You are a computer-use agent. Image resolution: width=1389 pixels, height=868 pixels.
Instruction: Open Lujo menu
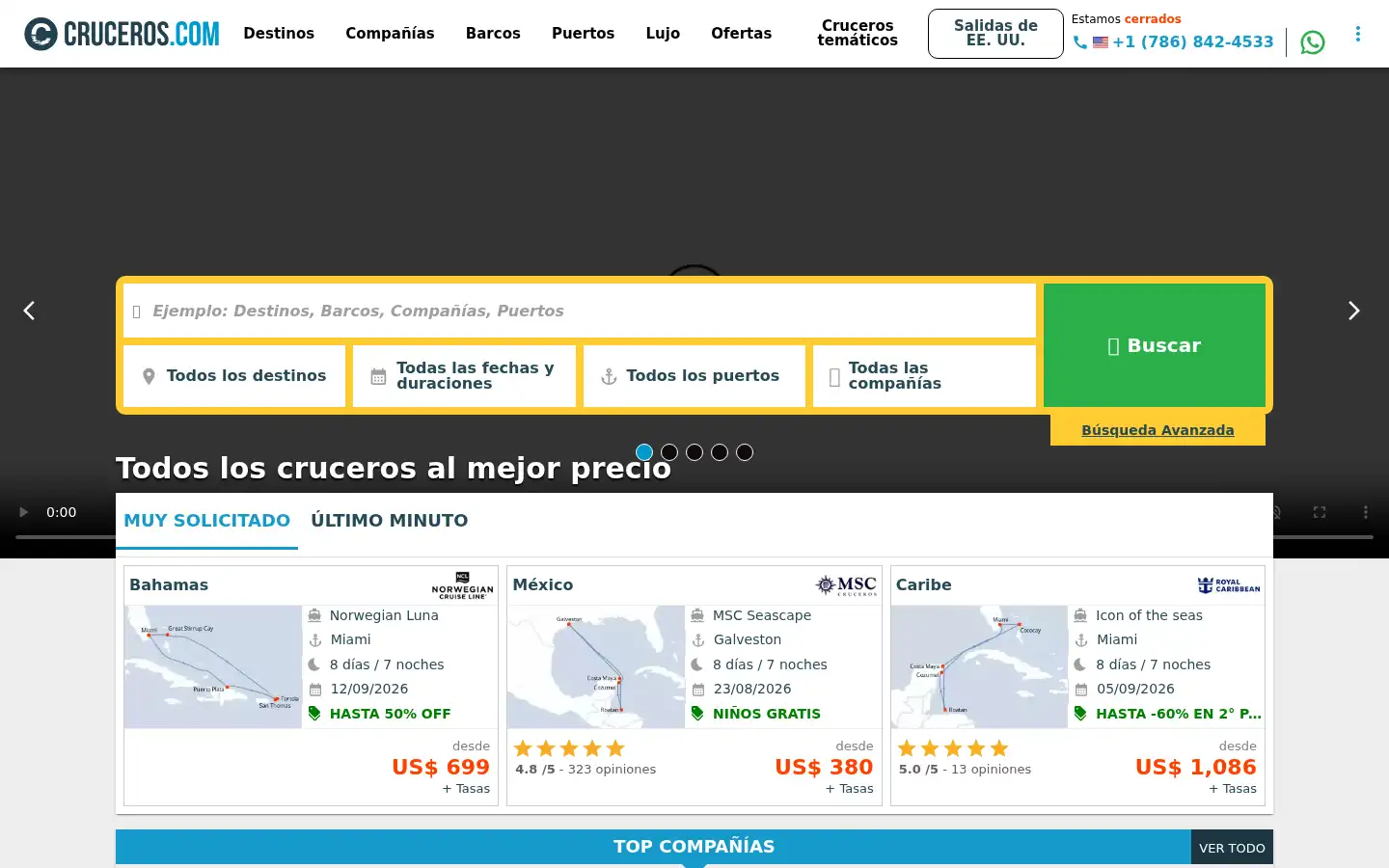coord(663,34)
